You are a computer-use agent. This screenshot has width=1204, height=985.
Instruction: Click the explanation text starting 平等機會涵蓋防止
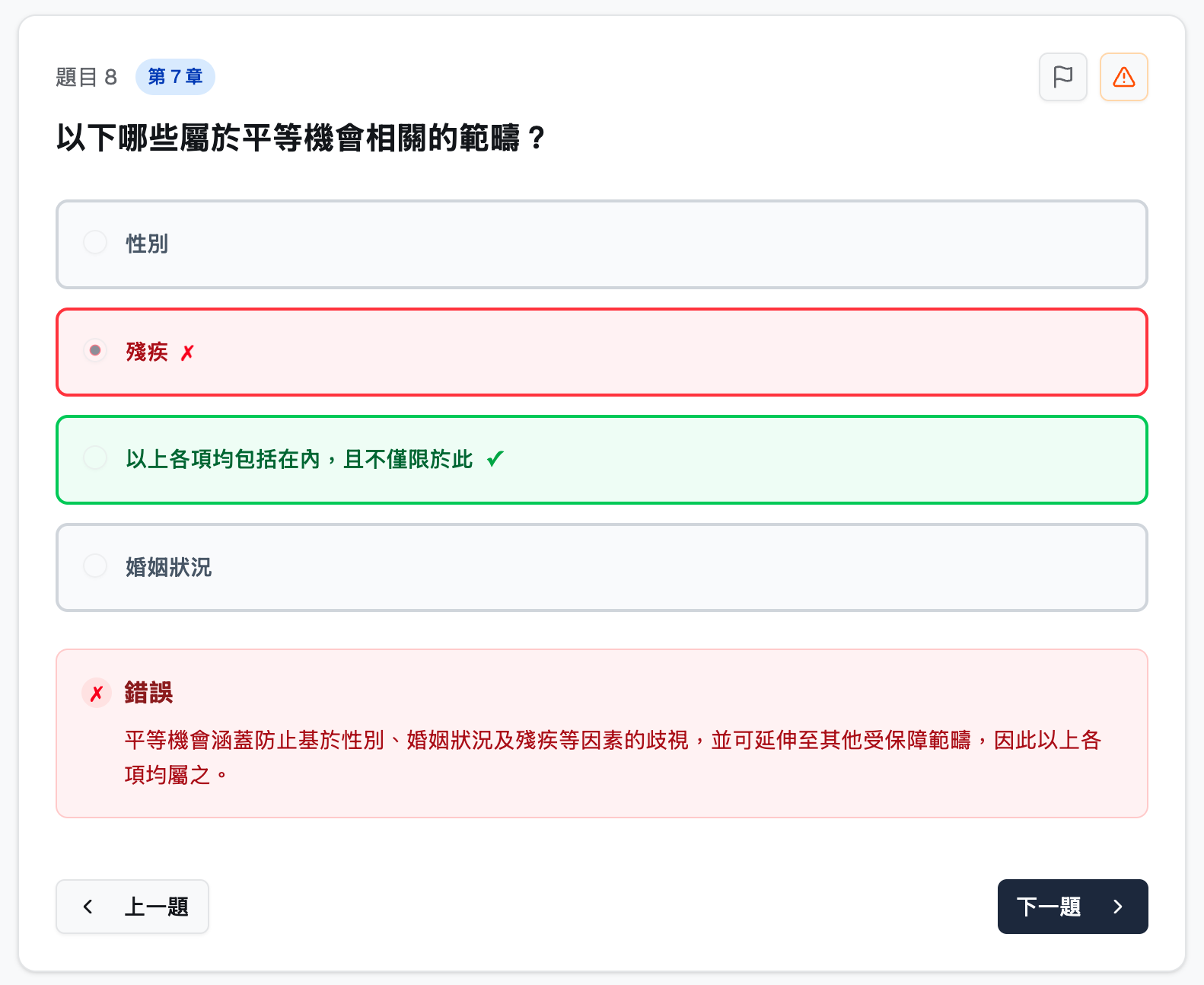pos(613,757)
